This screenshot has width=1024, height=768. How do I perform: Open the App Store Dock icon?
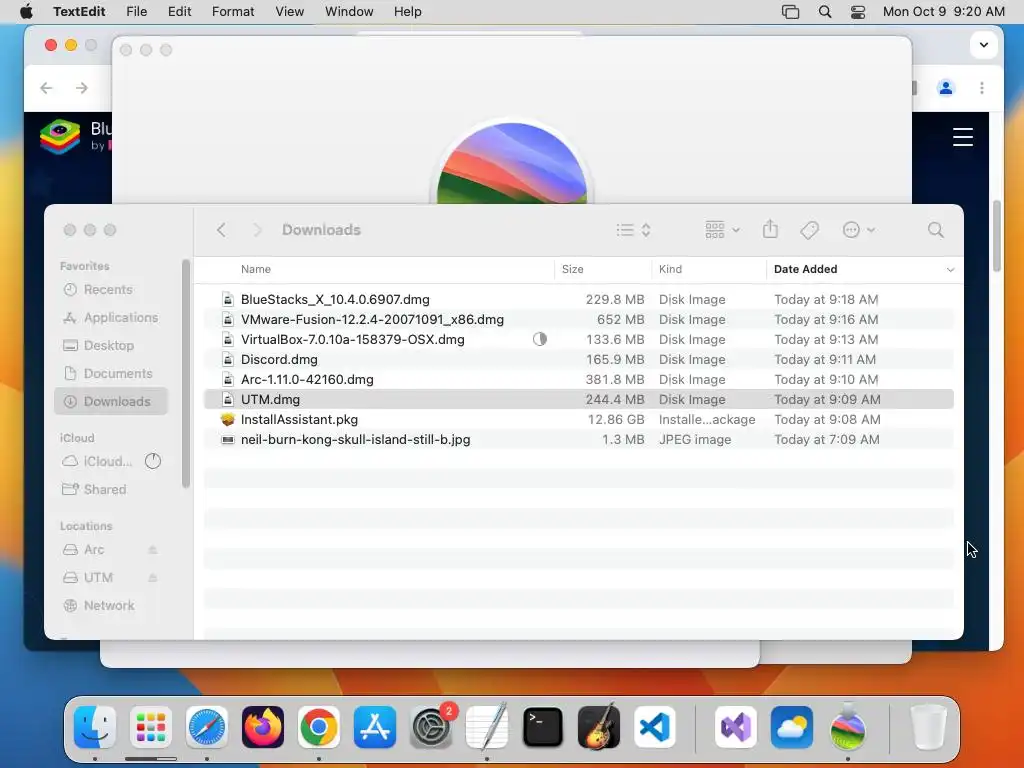point(375,727)
